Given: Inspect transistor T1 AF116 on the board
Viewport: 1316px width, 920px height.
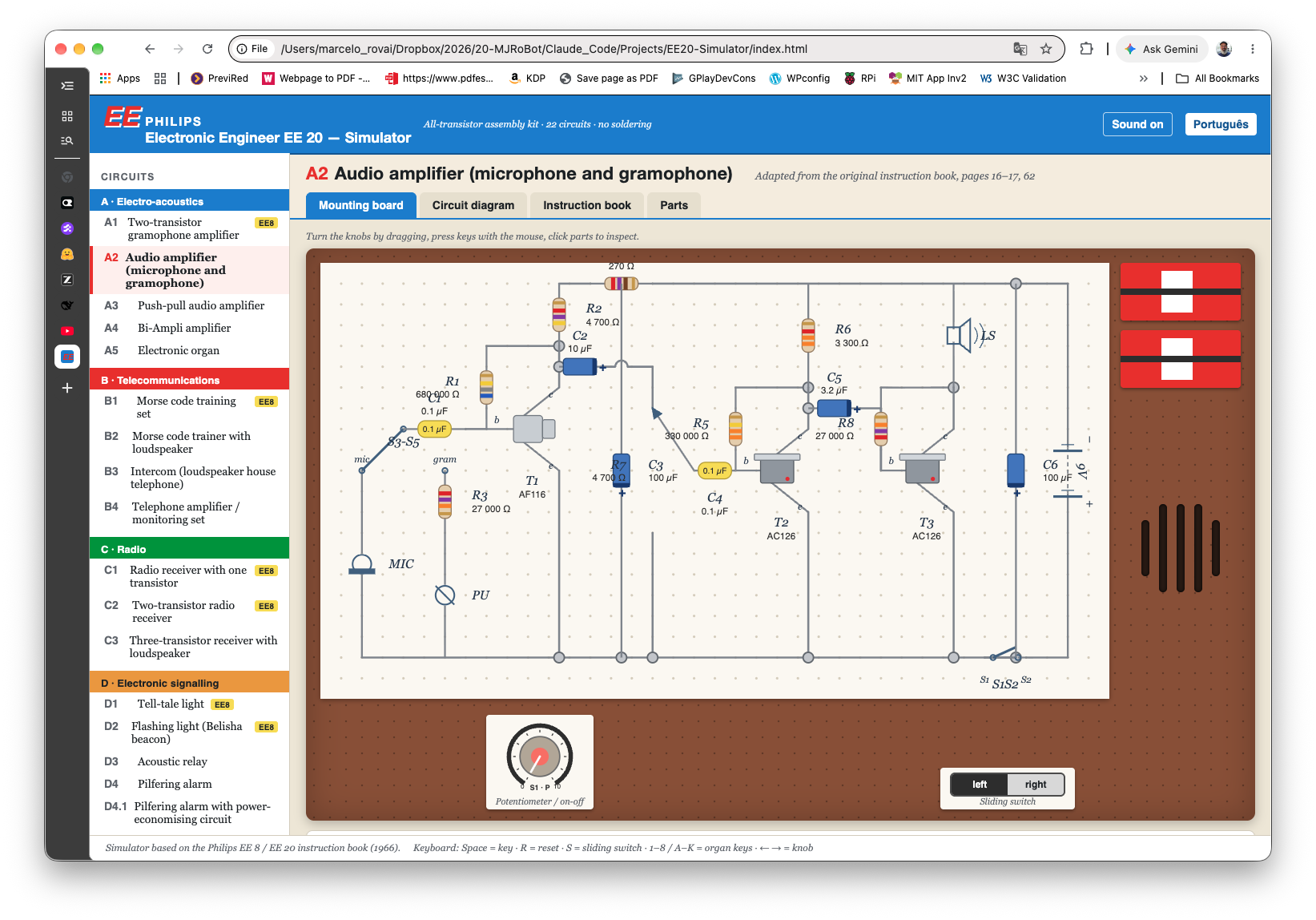Looking at the screenshot, I should pyautogui.click(x=533, y=429).
